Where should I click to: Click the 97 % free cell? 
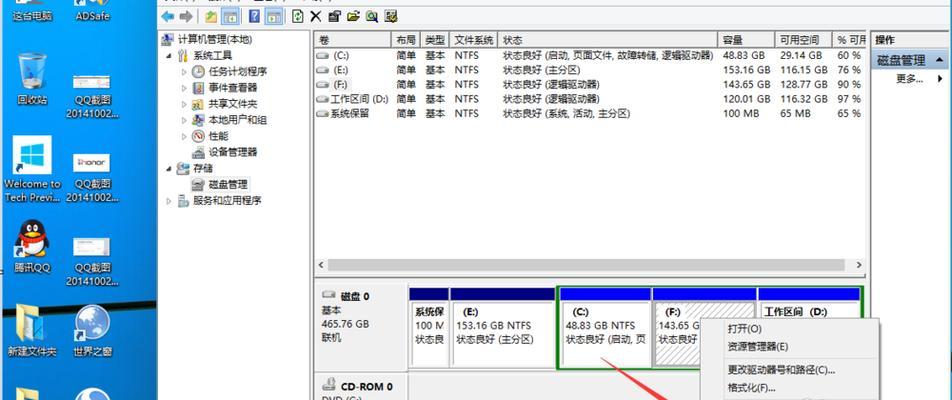[849, 99]
